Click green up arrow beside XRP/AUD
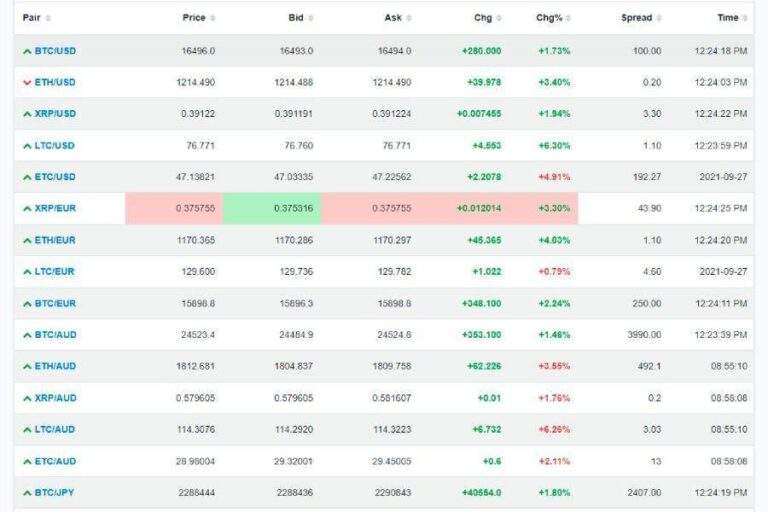Screen dimensions: 768x512 (27, 398)
